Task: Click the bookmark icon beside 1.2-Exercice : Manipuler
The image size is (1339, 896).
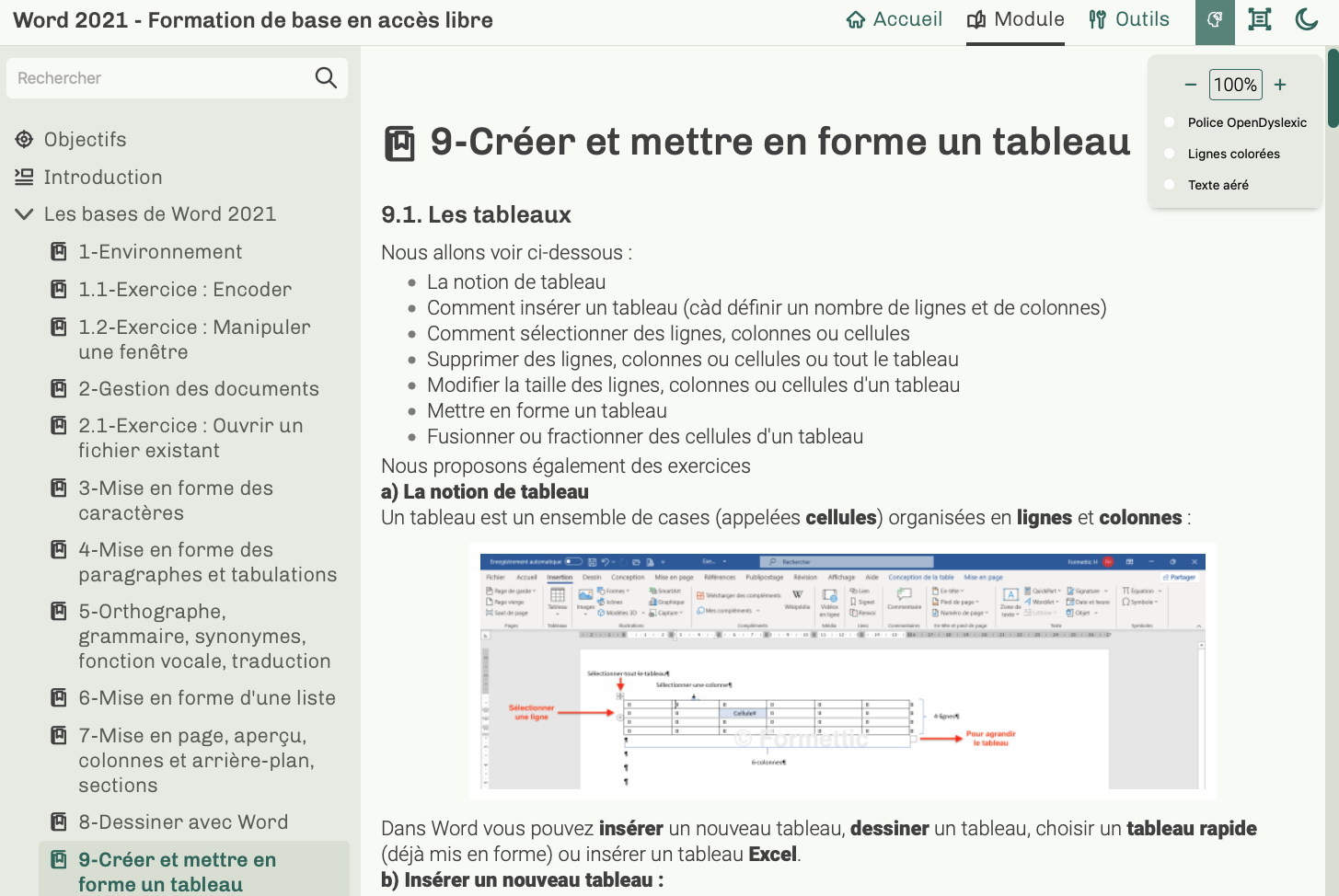Action: click(59, 327)
